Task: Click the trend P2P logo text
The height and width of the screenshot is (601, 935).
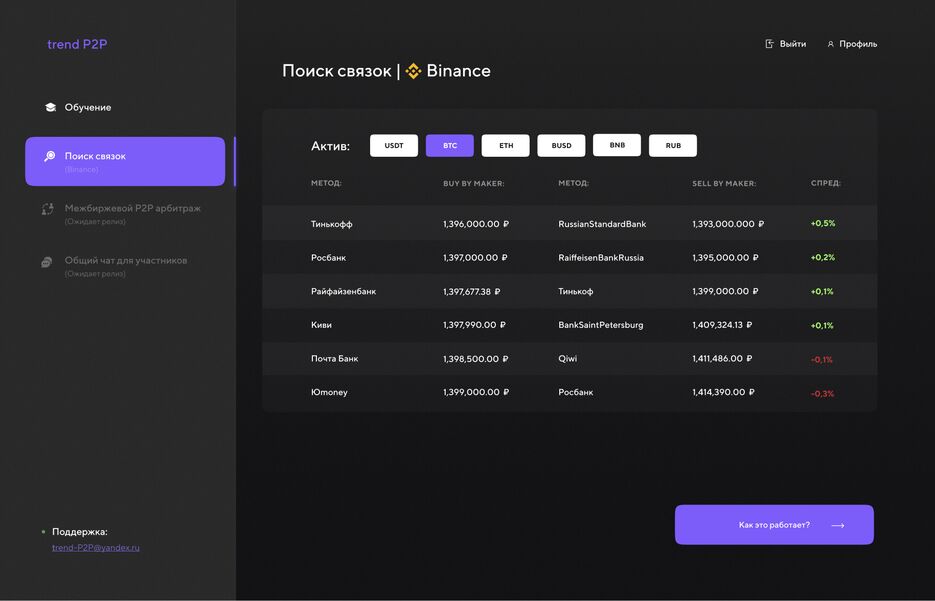Action: point(77,44)
